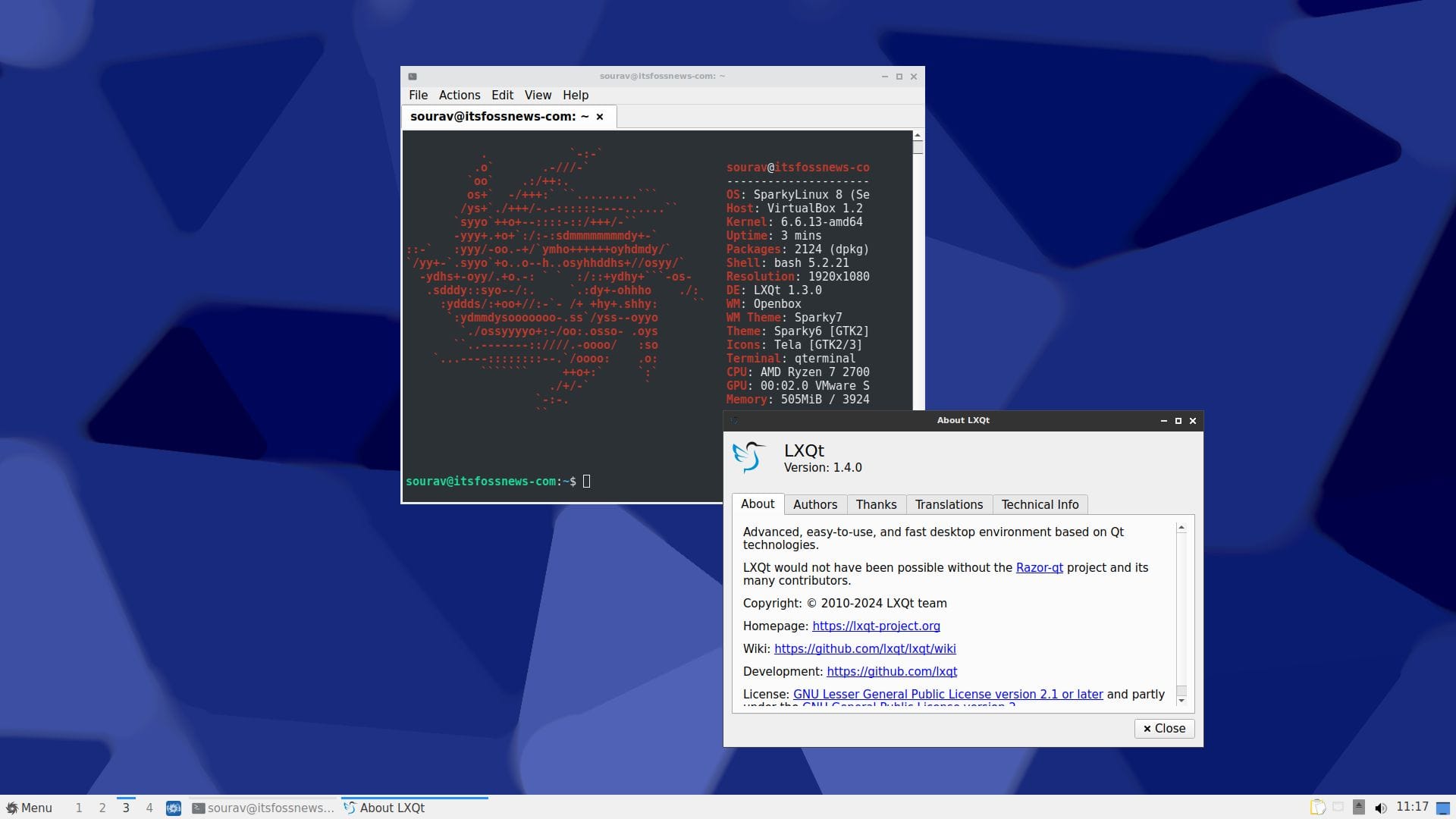The height and width of the screenshot is (819, 1456).
Task: Switch to the Thanks tab
Action: click(x=876, y=504)
